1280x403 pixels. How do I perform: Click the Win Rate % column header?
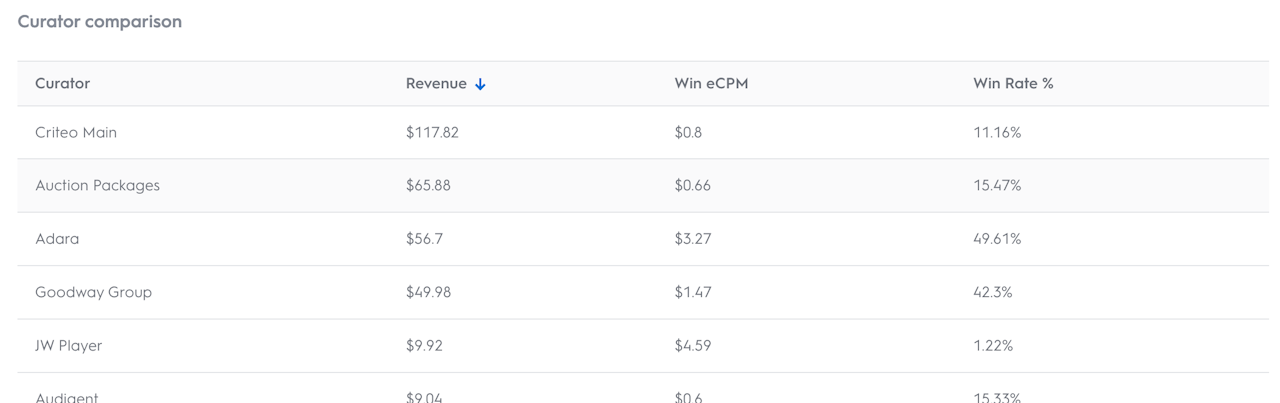[x=1013, y=84]
